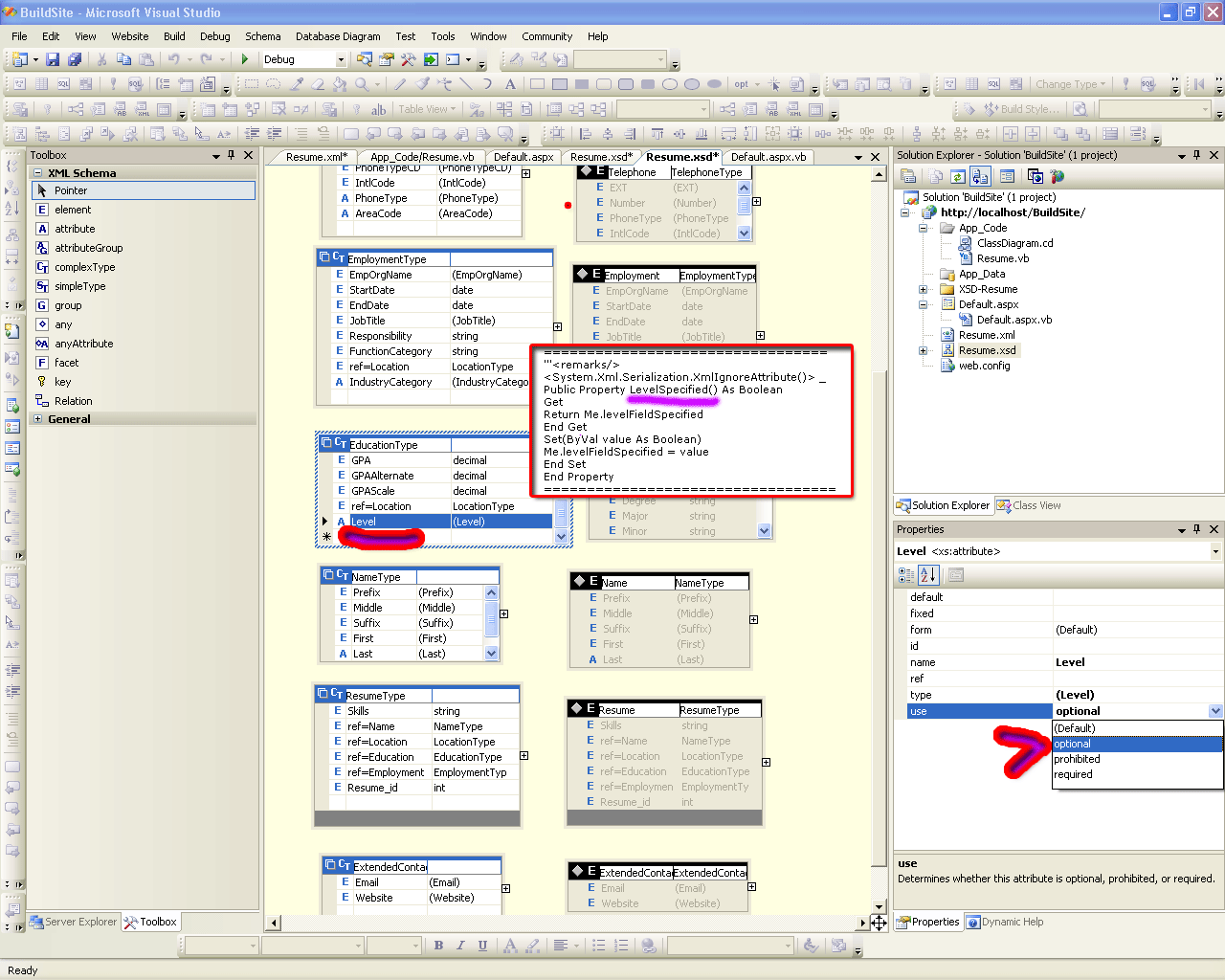
Task: Expand the Resume.xsd node
Action: pyautogui.click(x=923, y=350)
